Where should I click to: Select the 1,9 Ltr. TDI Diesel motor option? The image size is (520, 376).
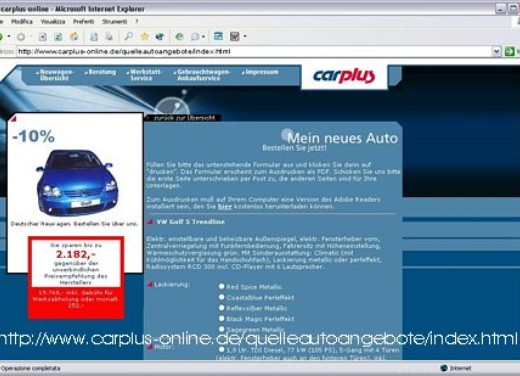[221, 349]
